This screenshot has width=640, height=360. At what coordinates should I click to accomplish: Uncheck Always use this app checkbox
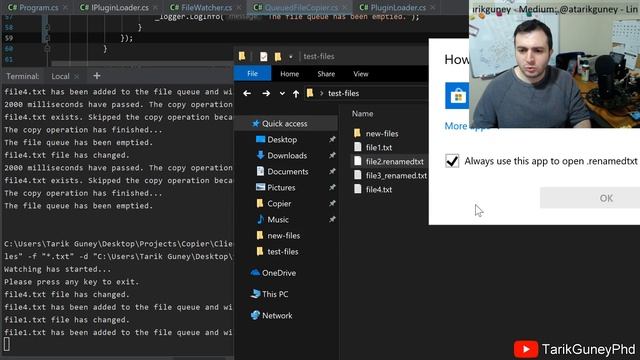452,161
